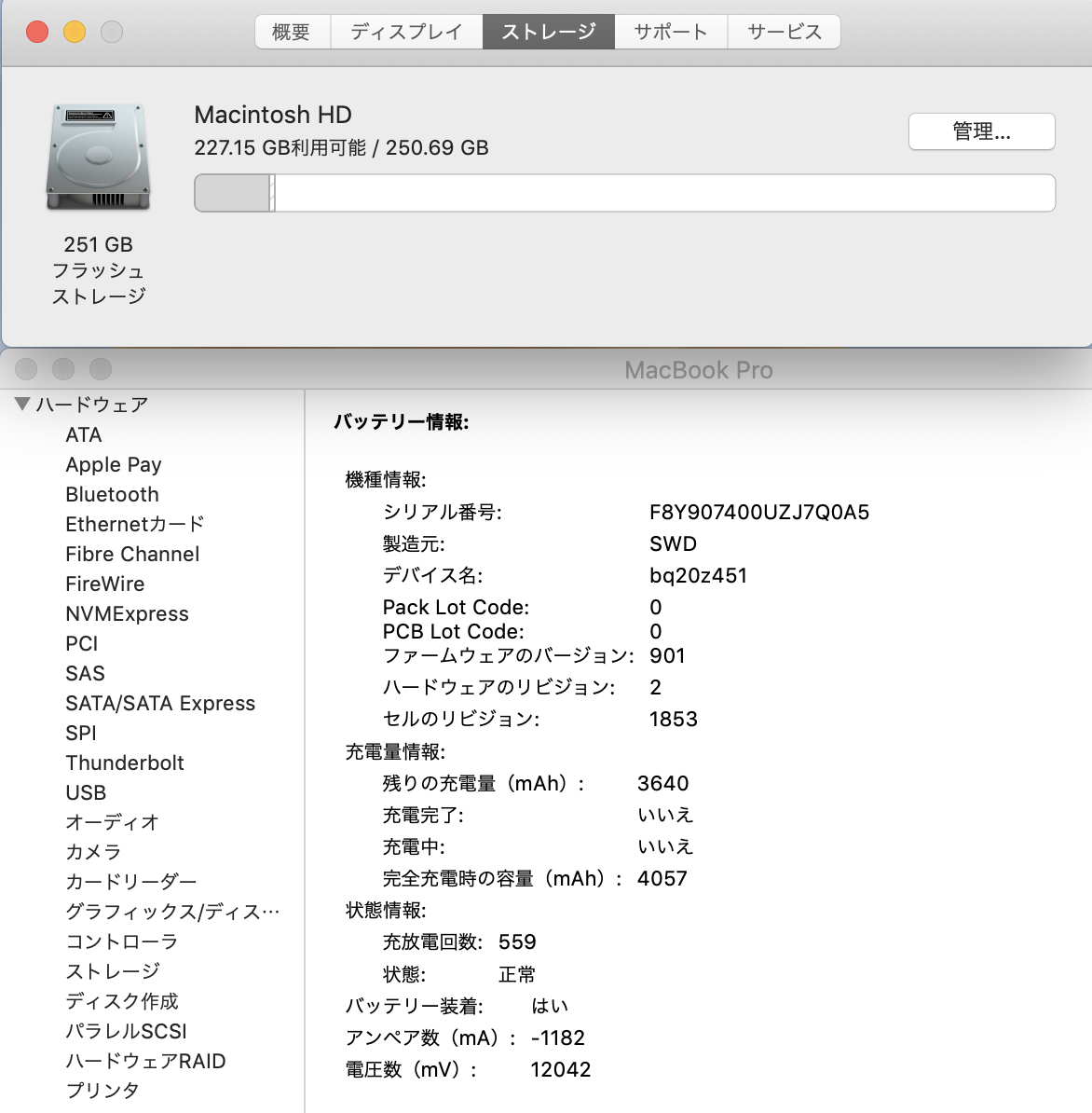The width and height of the screenshot is (1092, 1113).
Task: Select ストレージ in the hardware sidebar
Action: (x=113, y=971)
